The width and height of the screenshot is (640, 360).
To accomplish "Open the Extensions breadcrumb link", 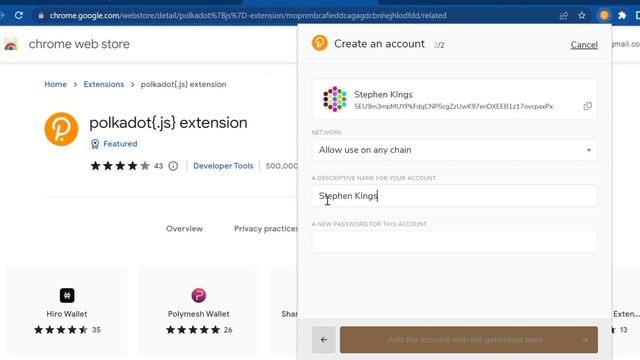I will [x=104, y=84].
